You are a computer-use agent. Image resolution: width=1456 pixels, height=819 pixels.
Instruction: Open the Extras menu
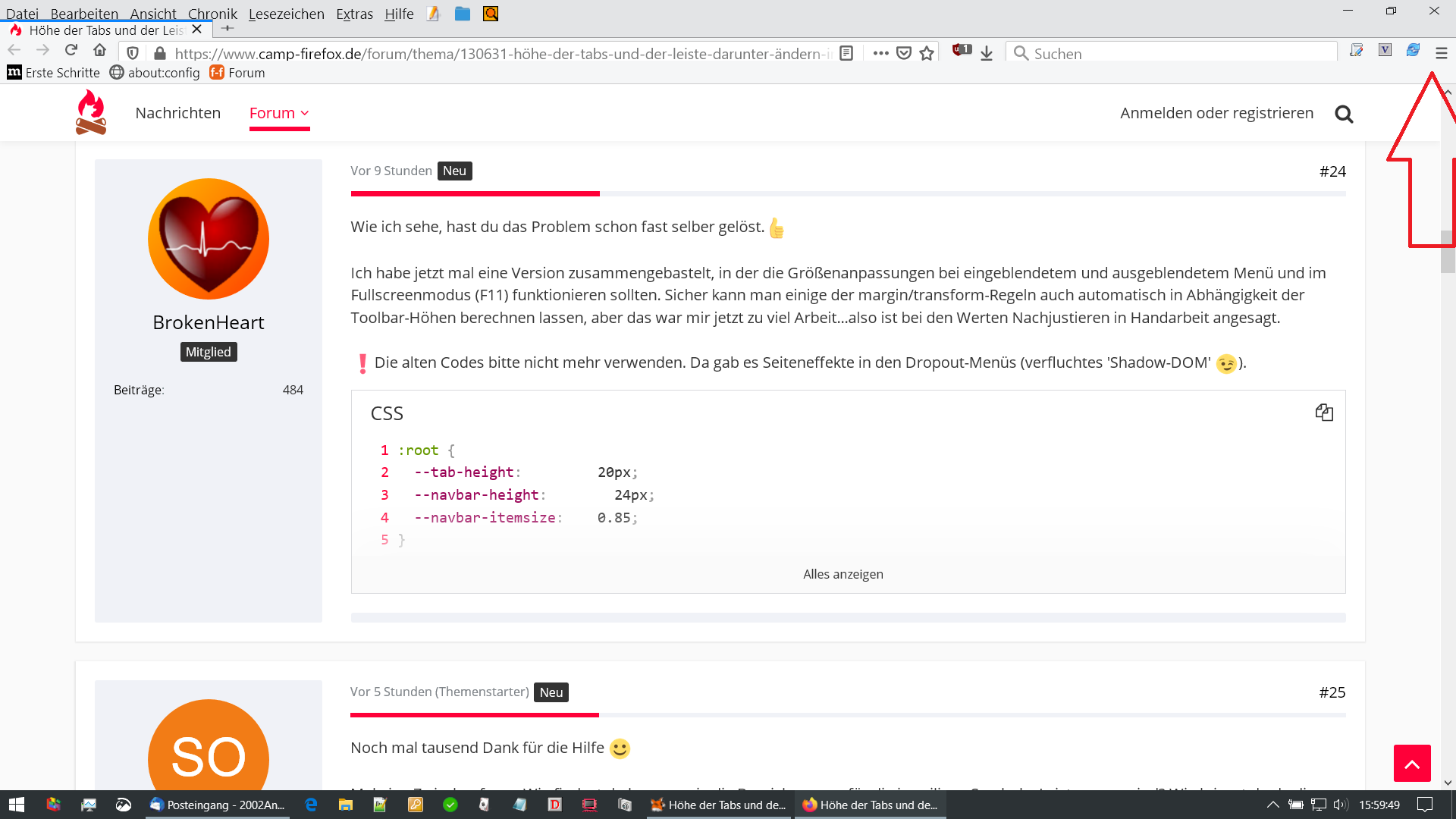tap(354, 14)
